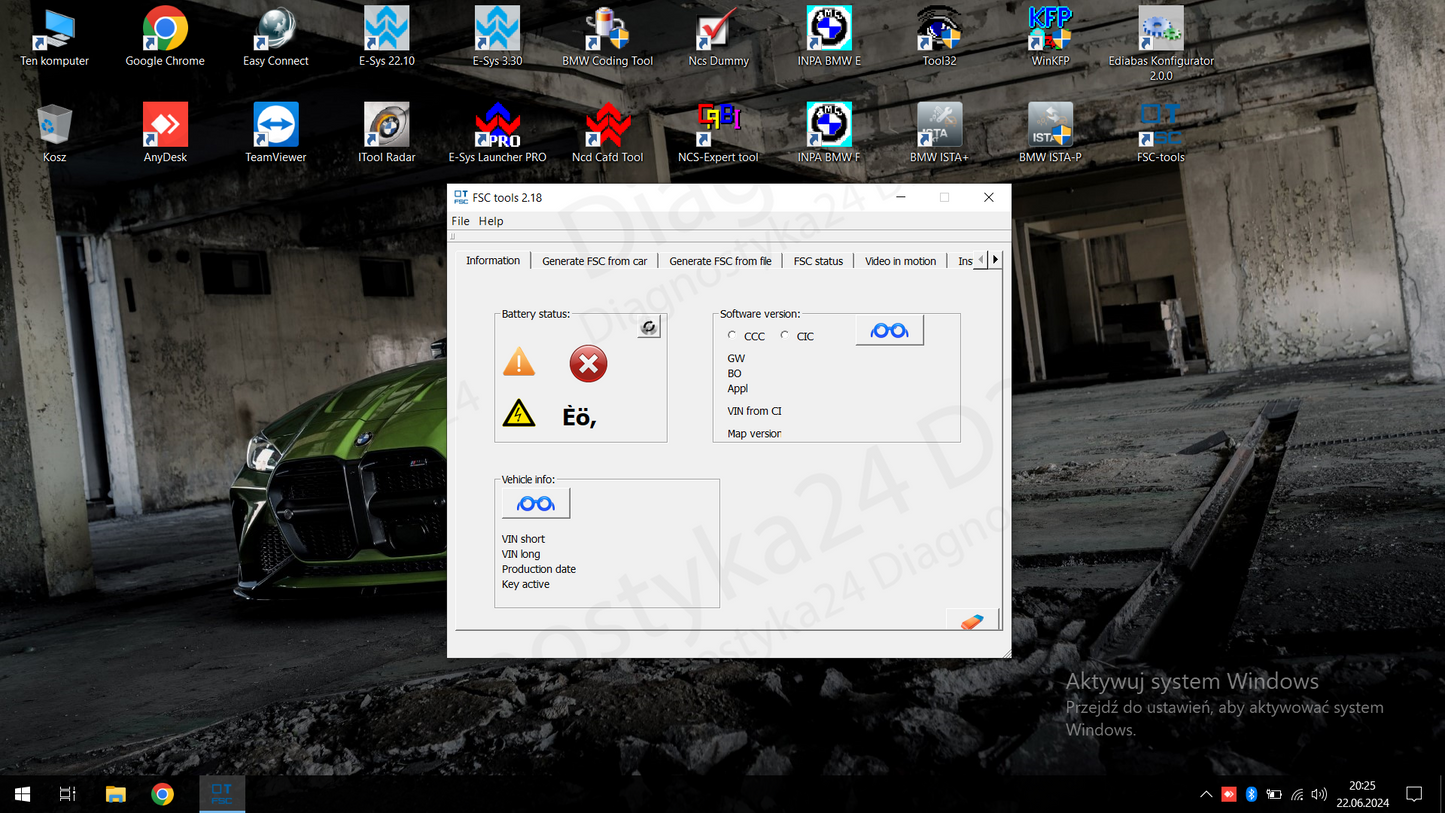Click the refresh icon in Battery status panel
Image resolution: width=1445 pixels, height=813 pixels.
pyautogui.click(x=648, y=326)
